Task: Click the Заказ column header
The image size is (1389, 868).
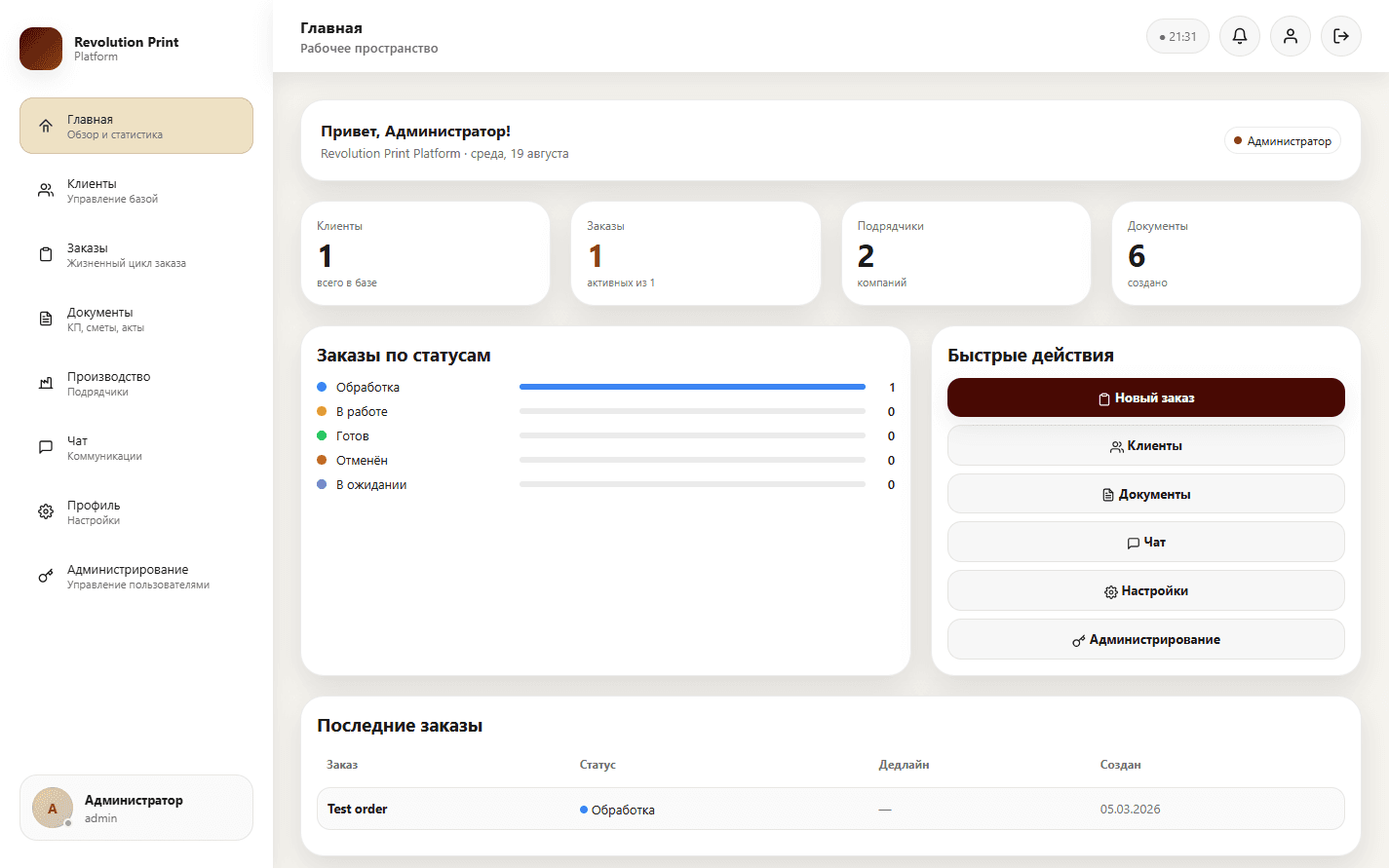Action: point(342,765)
